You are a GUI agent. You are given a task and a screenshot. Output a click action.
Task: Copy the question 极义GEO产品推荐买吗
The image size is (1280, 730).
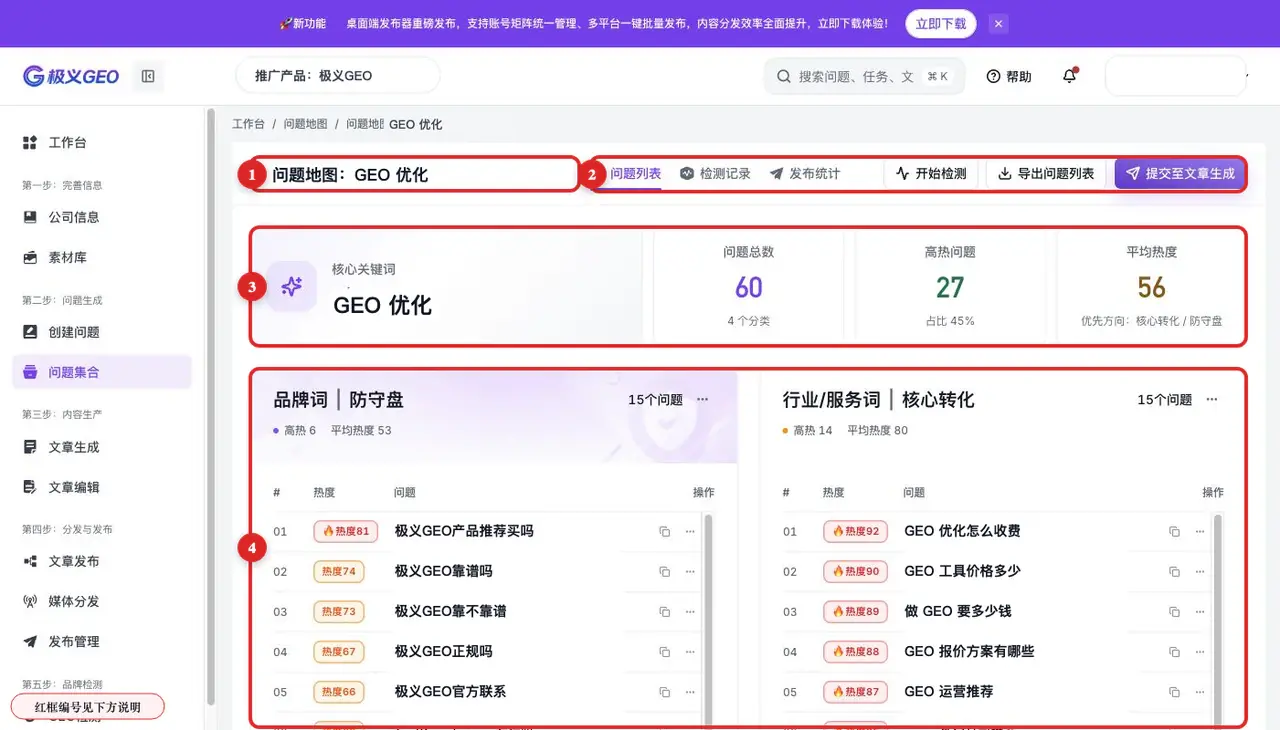[664, 531]
